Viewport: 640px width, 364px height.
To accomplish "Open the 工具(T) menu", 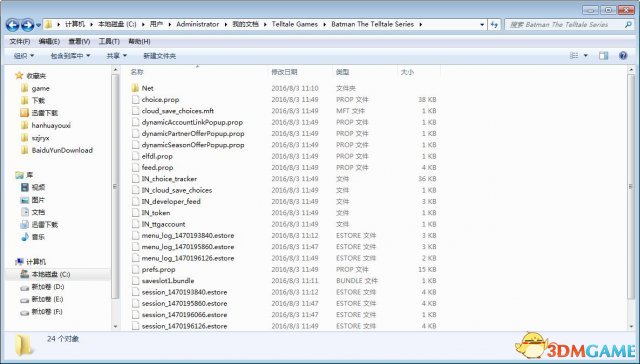I will tap(109, 41).
